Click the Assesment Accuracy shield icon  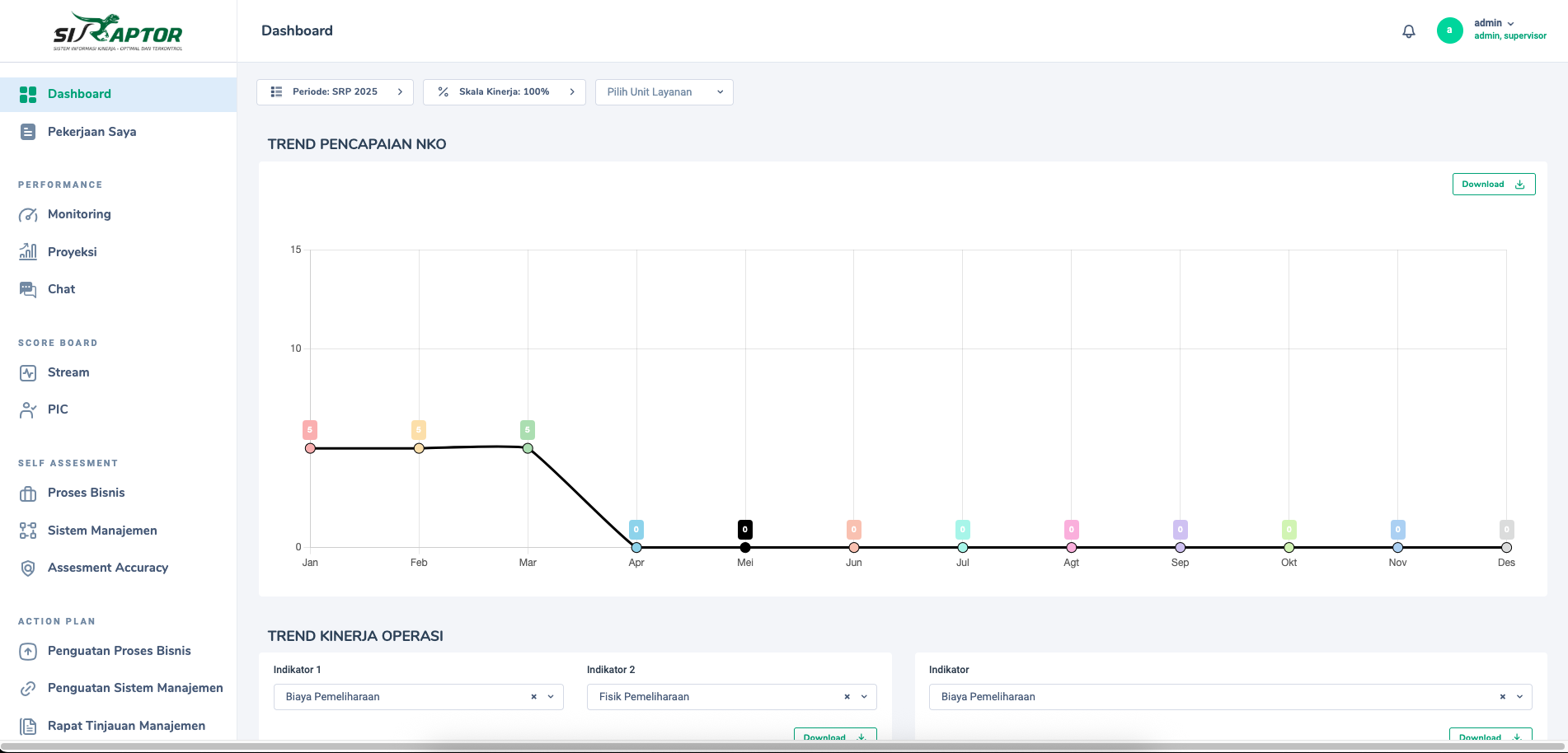pyautogui.click(x=28, y=568)
